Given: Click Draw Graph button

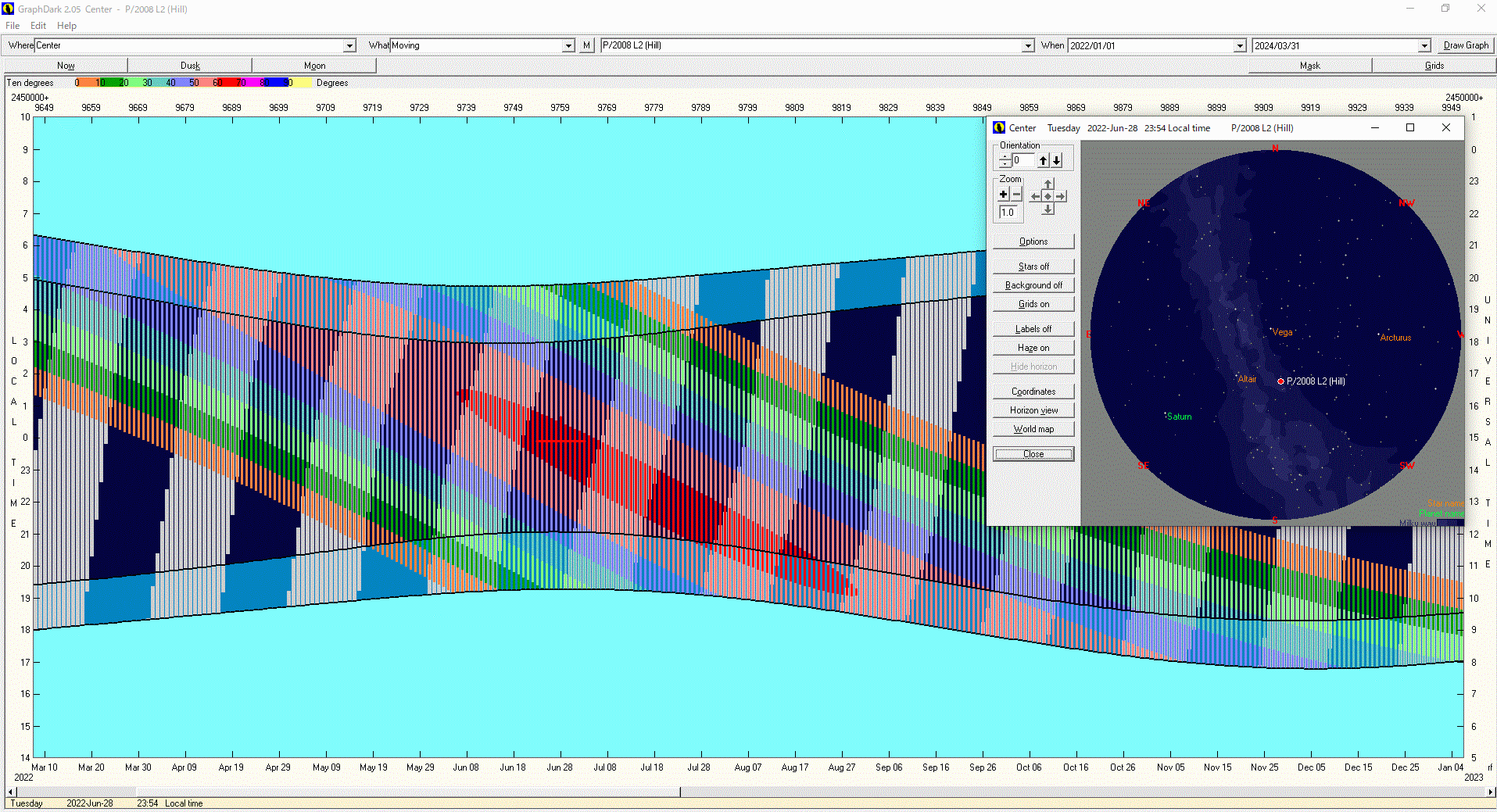Looking at the screenshot, I should click(x=1466, y=45).
